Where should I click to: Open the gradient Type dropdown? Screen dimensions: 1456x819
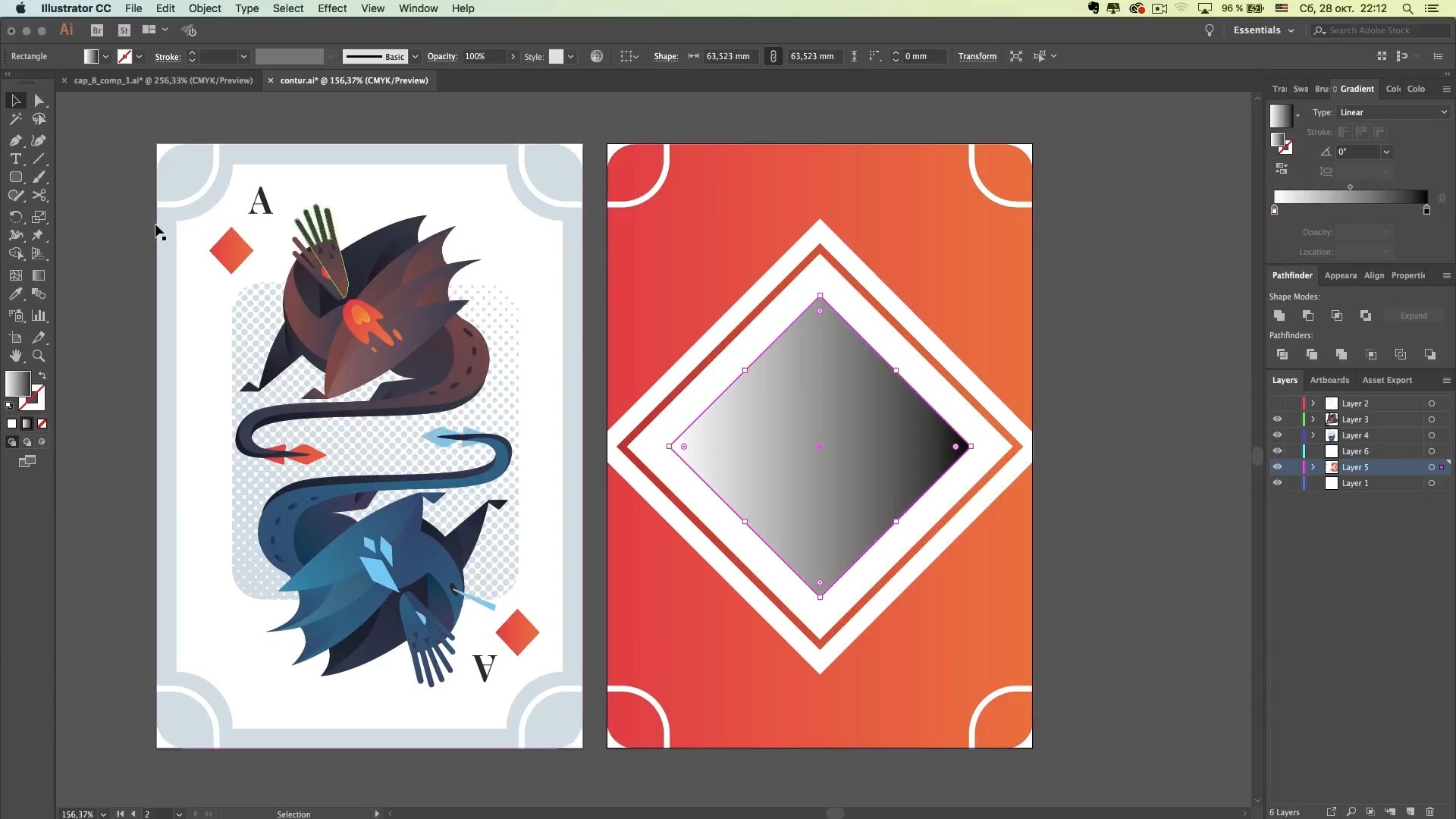point(1393,112)
